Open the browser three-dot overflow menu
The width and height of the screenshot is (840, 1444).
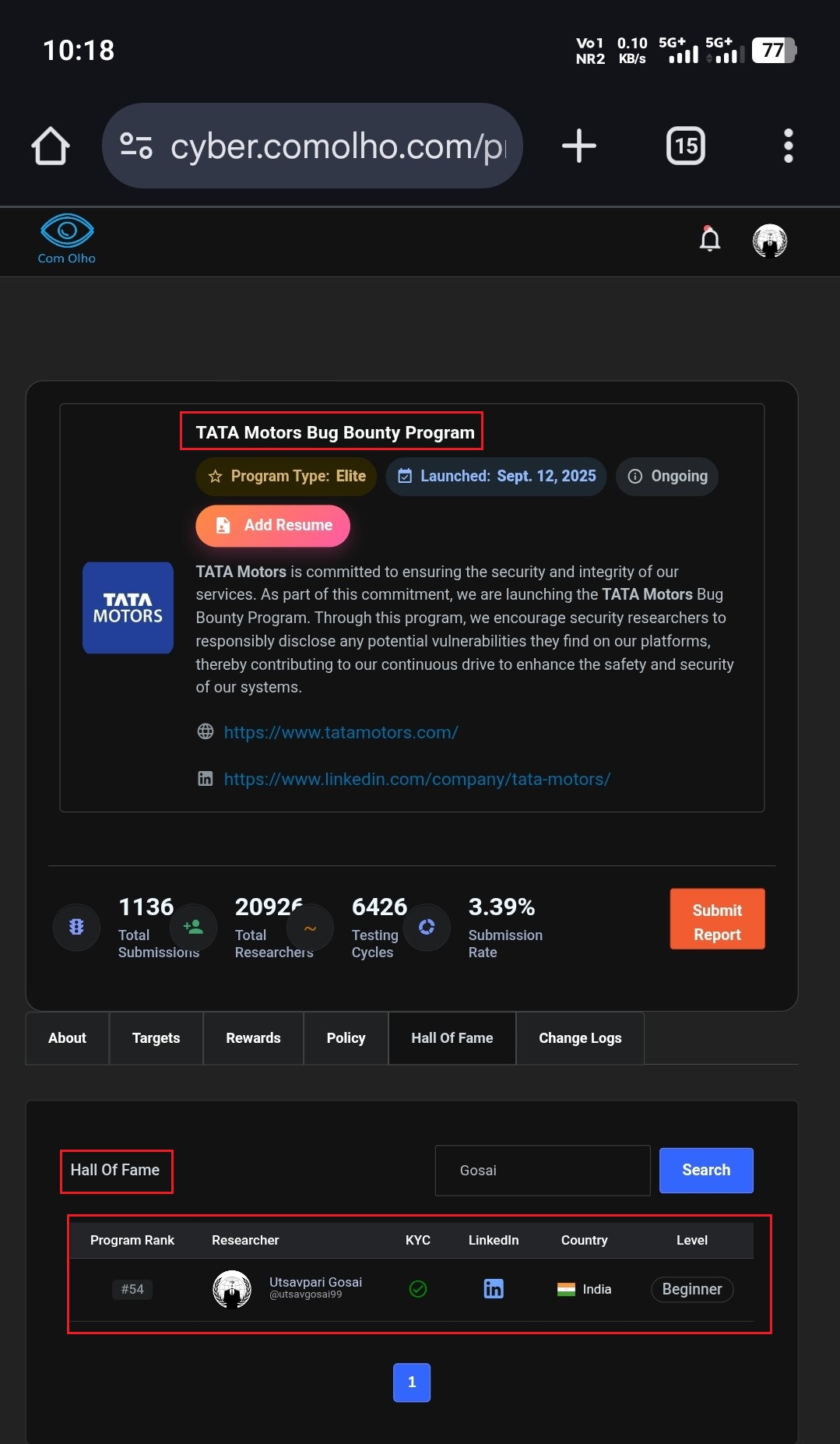[x=788, y=146]
